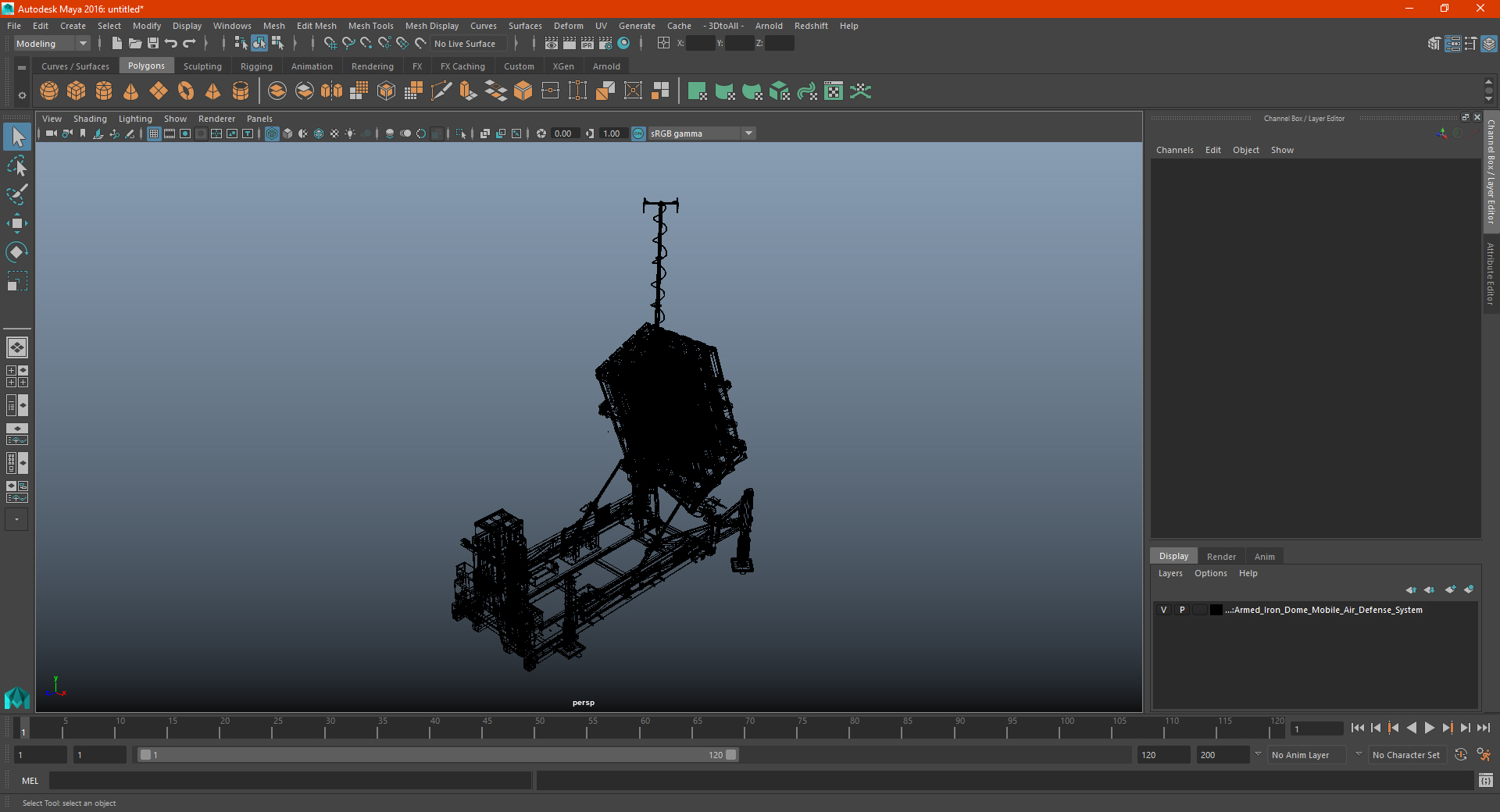Screen dimensions: 1500x812
Task: Open the Mesh Tools menu
Action: coord(370,26)
